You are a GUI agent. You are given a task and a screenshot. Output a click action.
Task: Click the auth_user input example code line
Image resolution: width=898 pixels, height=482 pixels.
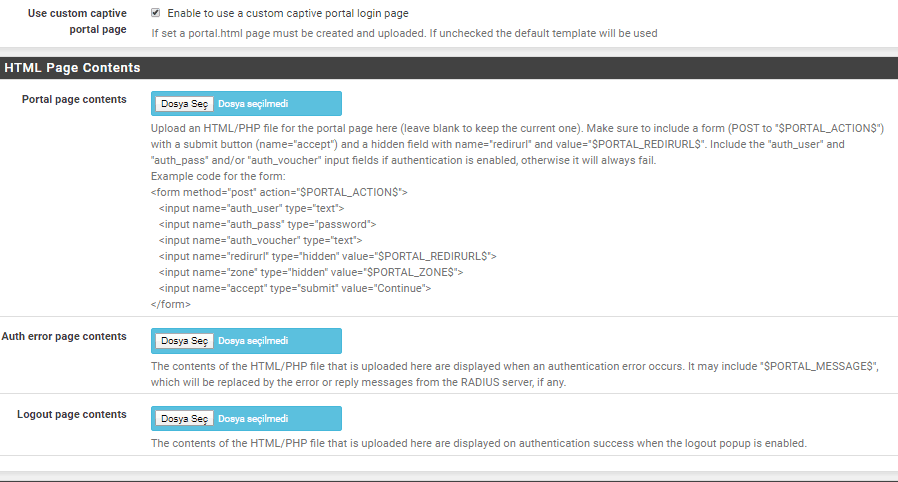[x=251, y=207]
